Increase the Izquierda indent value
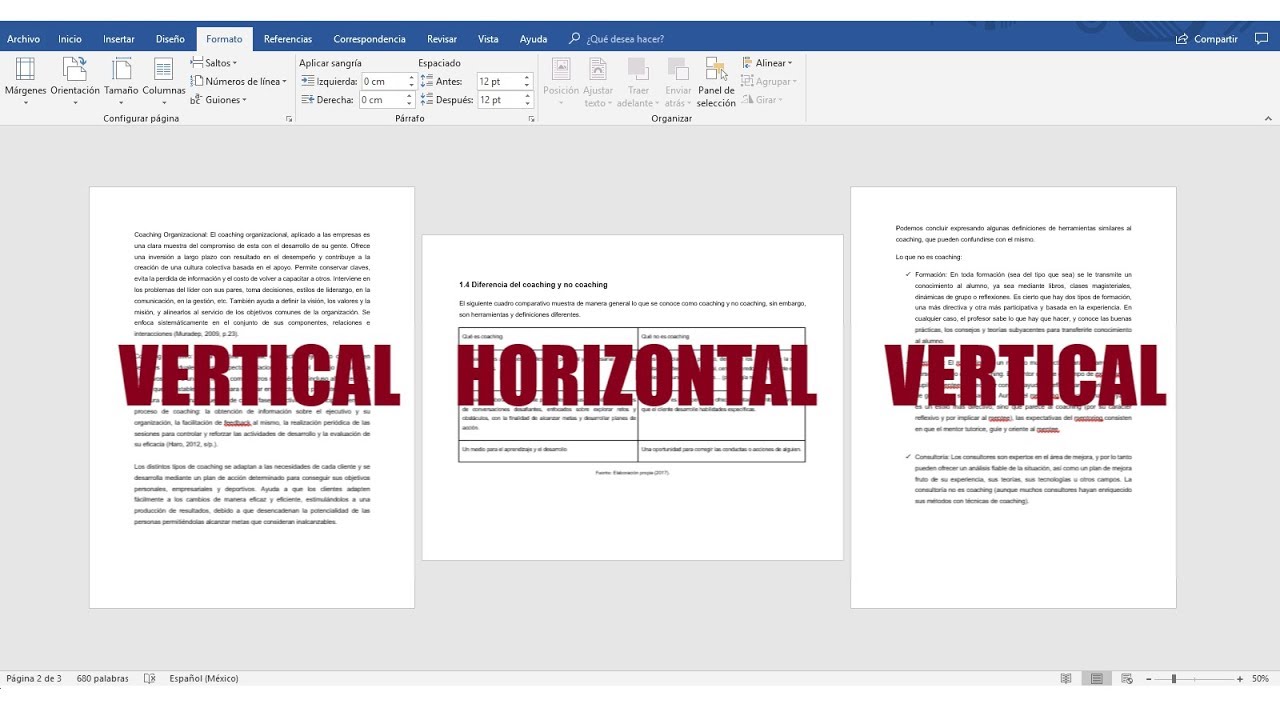This screenshot has height=720, width=1280. click(410, 77)
